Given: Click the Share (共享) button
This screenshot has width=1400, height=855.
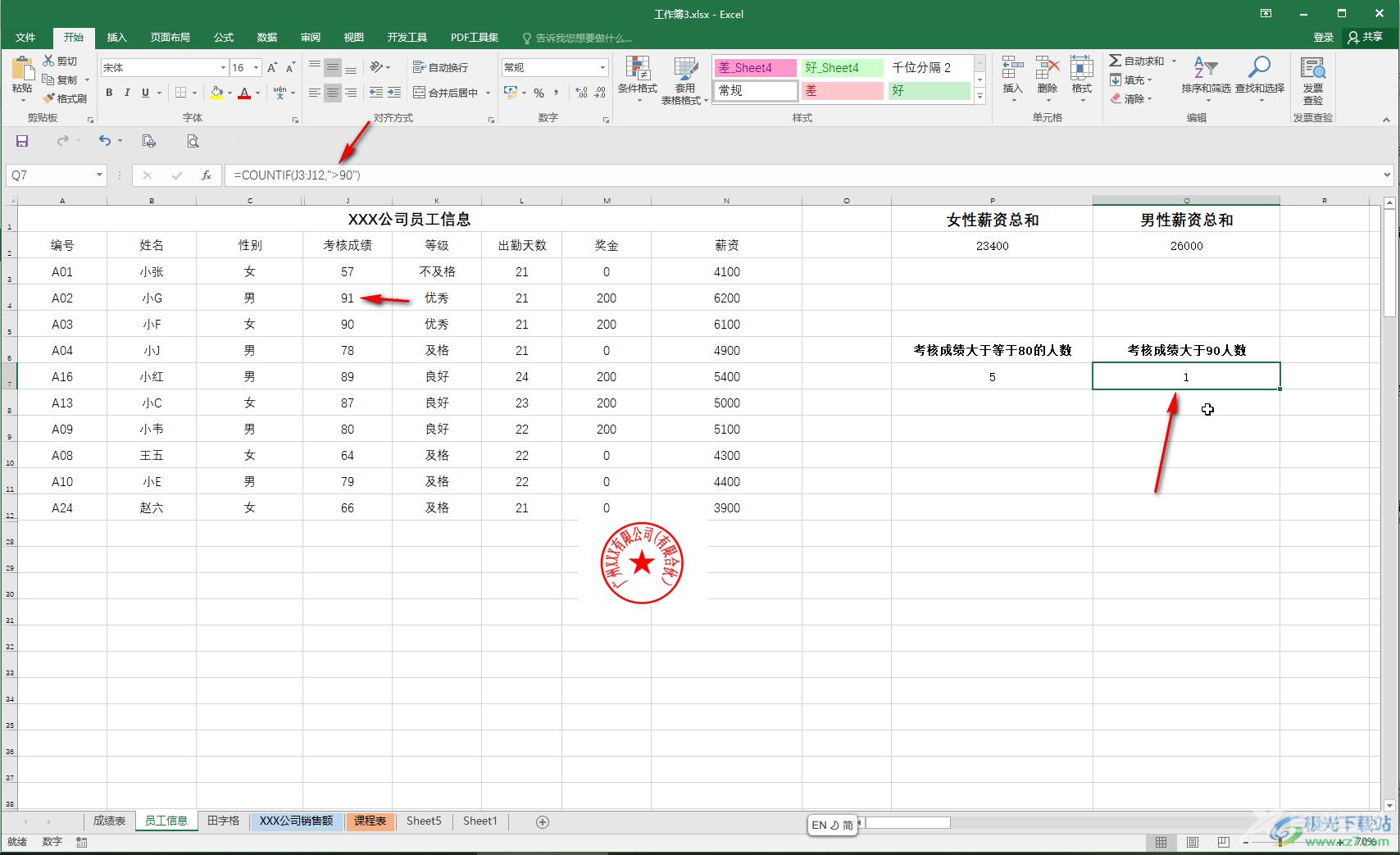Looking at the screenshot, I should pyautogui.click(x=1365, y=37).
